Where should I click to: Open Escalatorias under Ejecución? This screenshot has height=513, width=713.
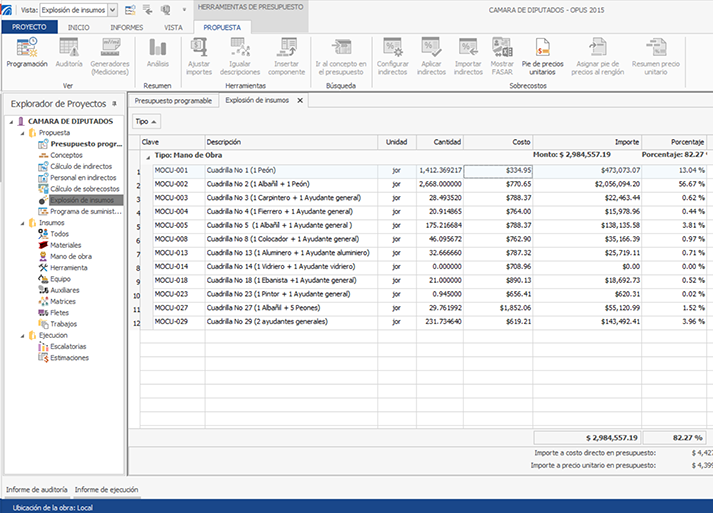(68, 346)
